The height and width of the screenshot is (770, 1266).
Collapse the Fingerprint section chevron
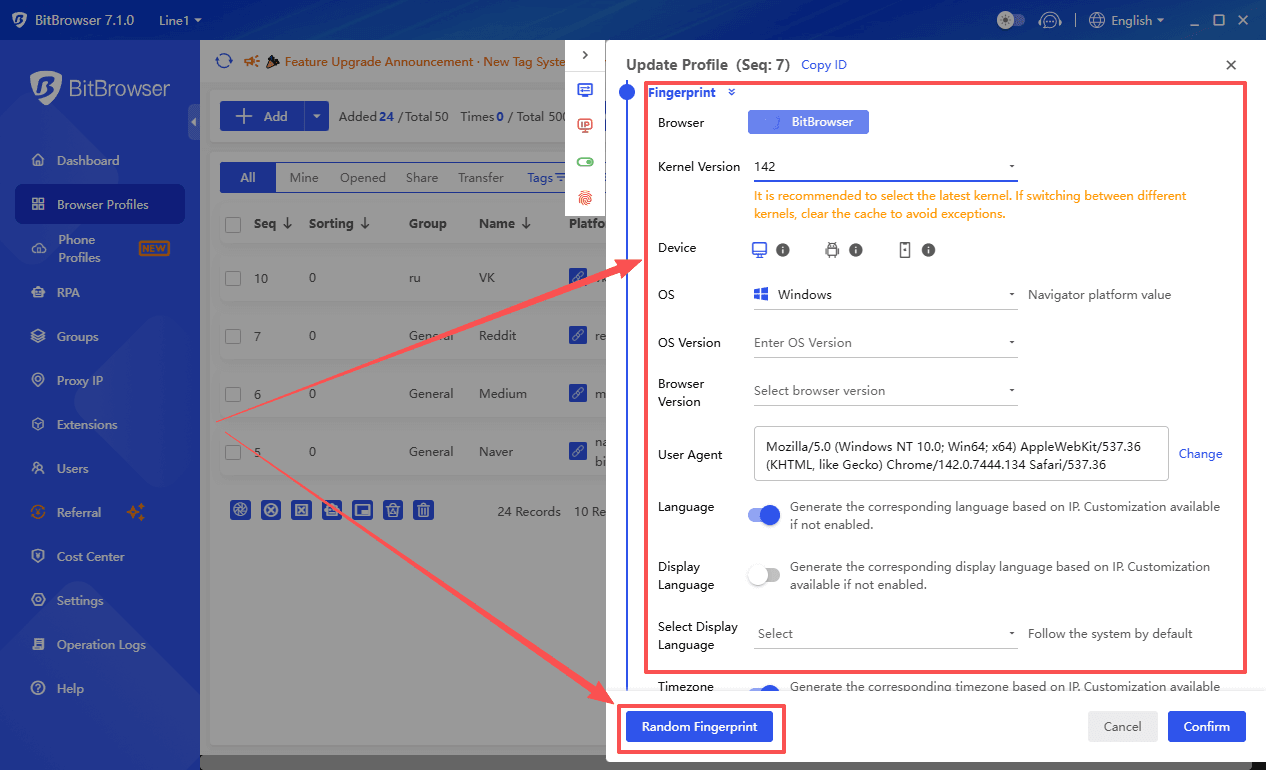(732, 92)
